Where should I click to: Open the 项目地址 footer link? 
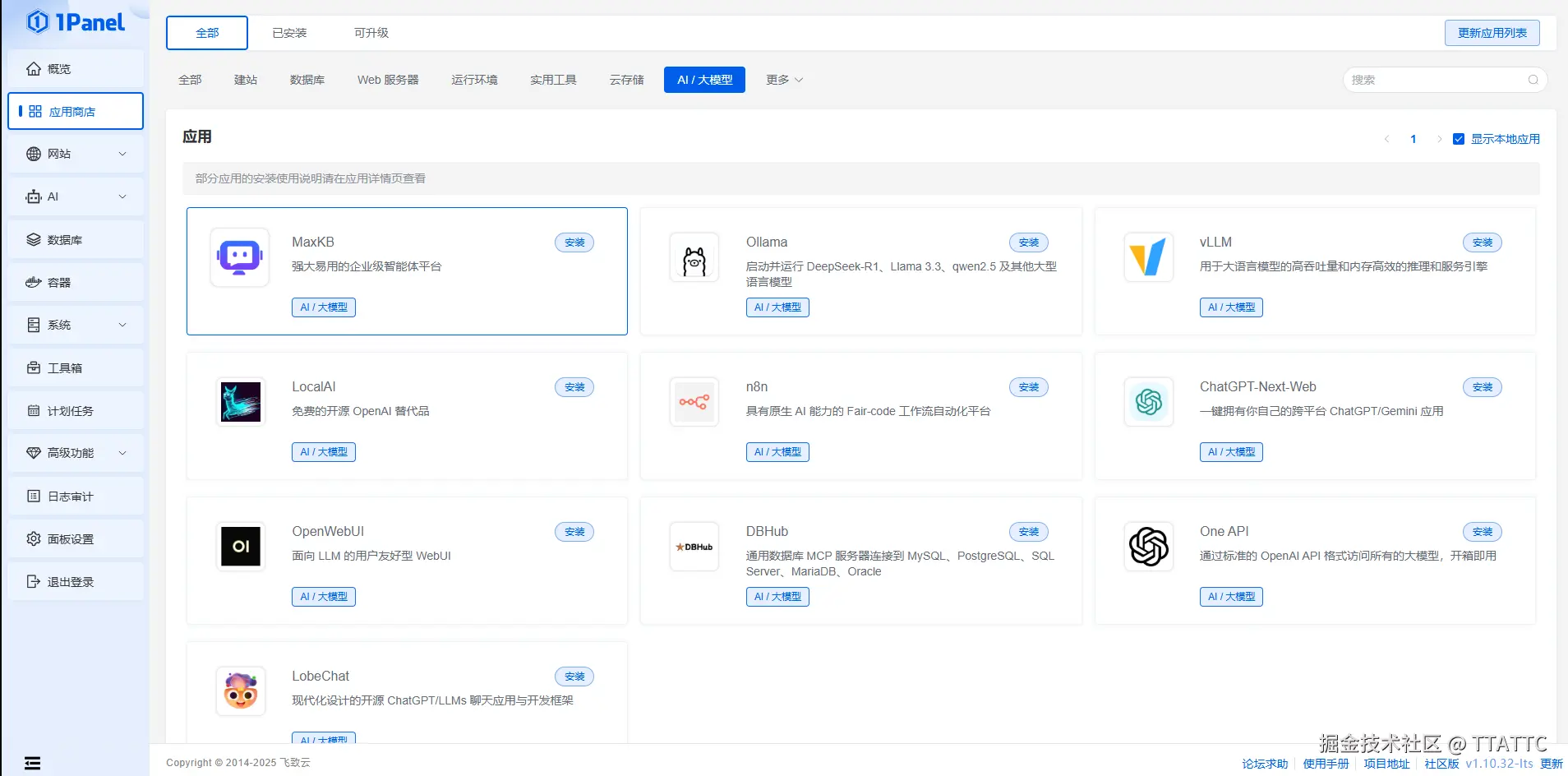tap(1386, 764)
